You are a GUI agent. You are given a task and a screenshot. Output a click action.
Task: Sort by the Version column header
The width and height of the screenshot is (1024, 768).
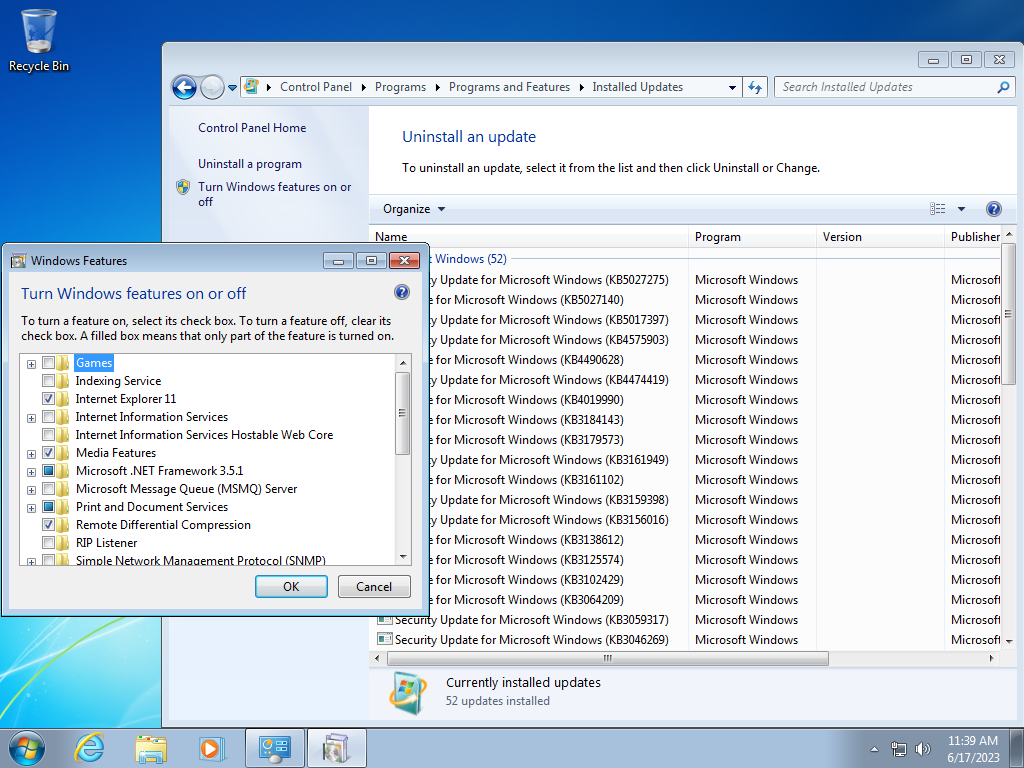point(880,236)
